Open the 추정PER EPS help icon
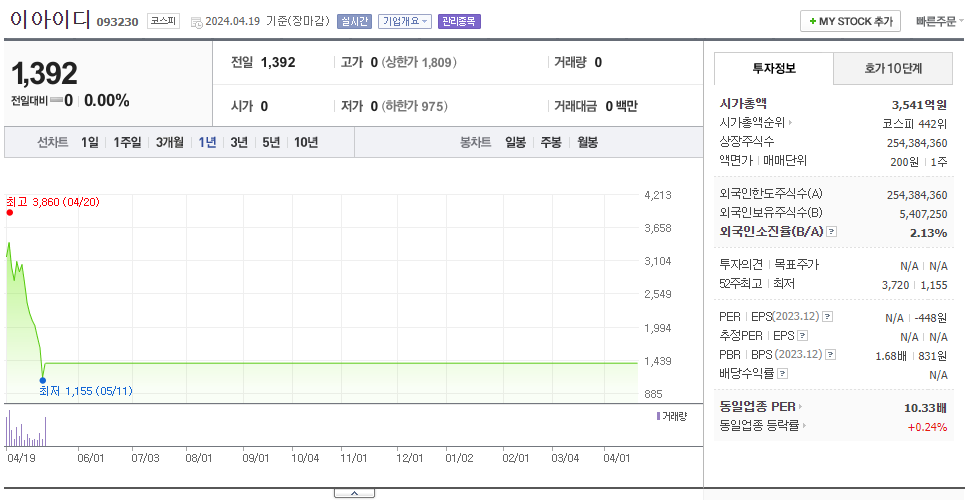968x500 pixels. point(802,336)
